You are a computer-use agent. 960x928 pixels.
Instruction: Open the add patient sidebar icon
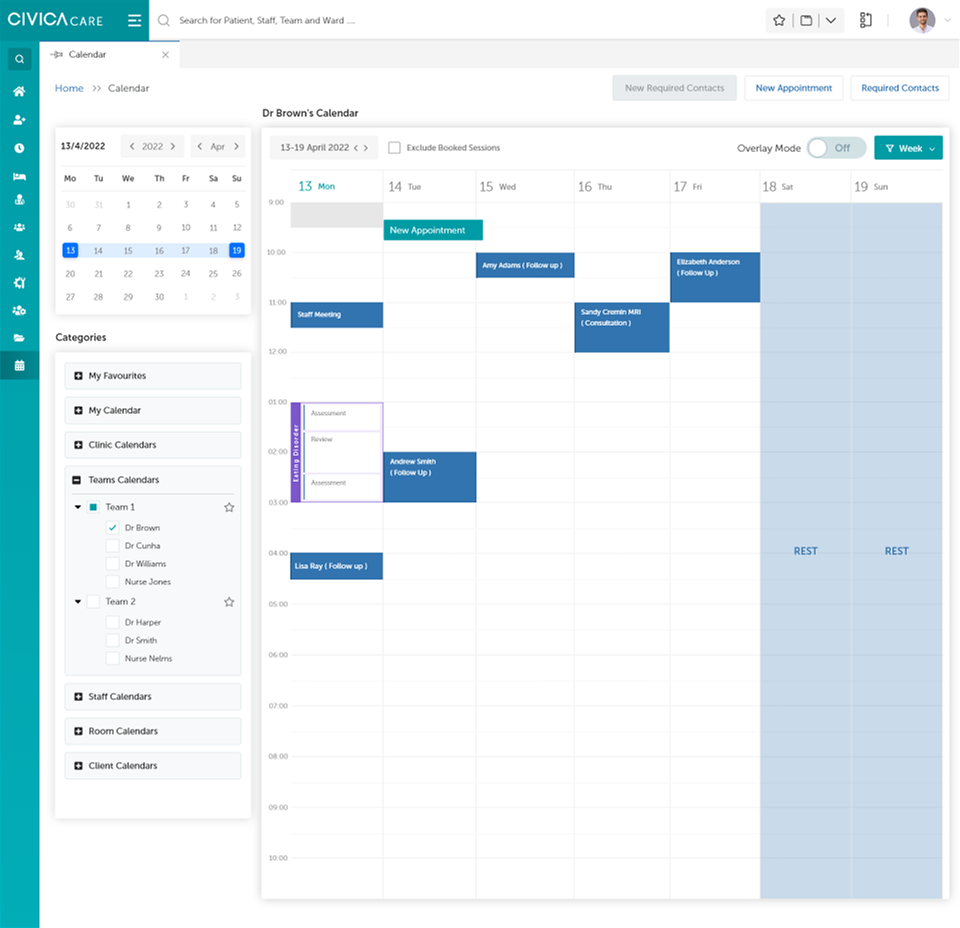point(20,119)
